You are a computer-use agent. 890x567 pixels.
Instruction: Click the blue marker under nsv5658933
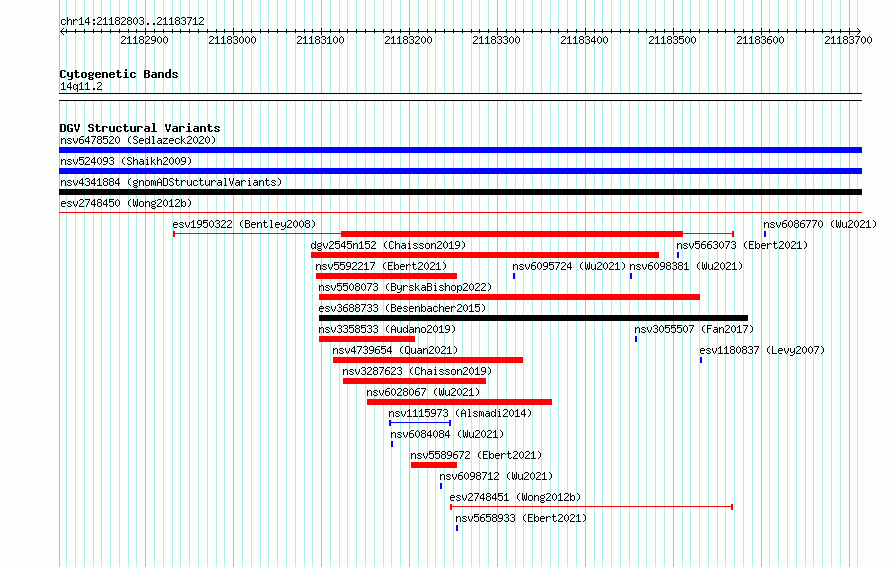tap(457, 528)
